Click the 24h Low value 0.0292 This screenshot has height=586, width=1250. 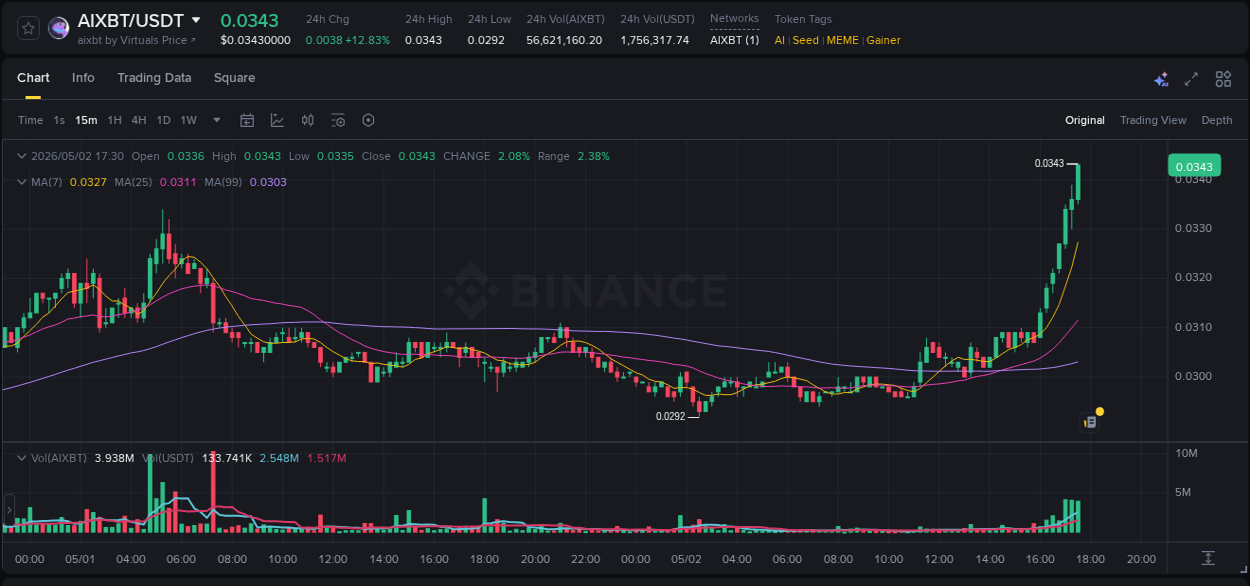485,40
